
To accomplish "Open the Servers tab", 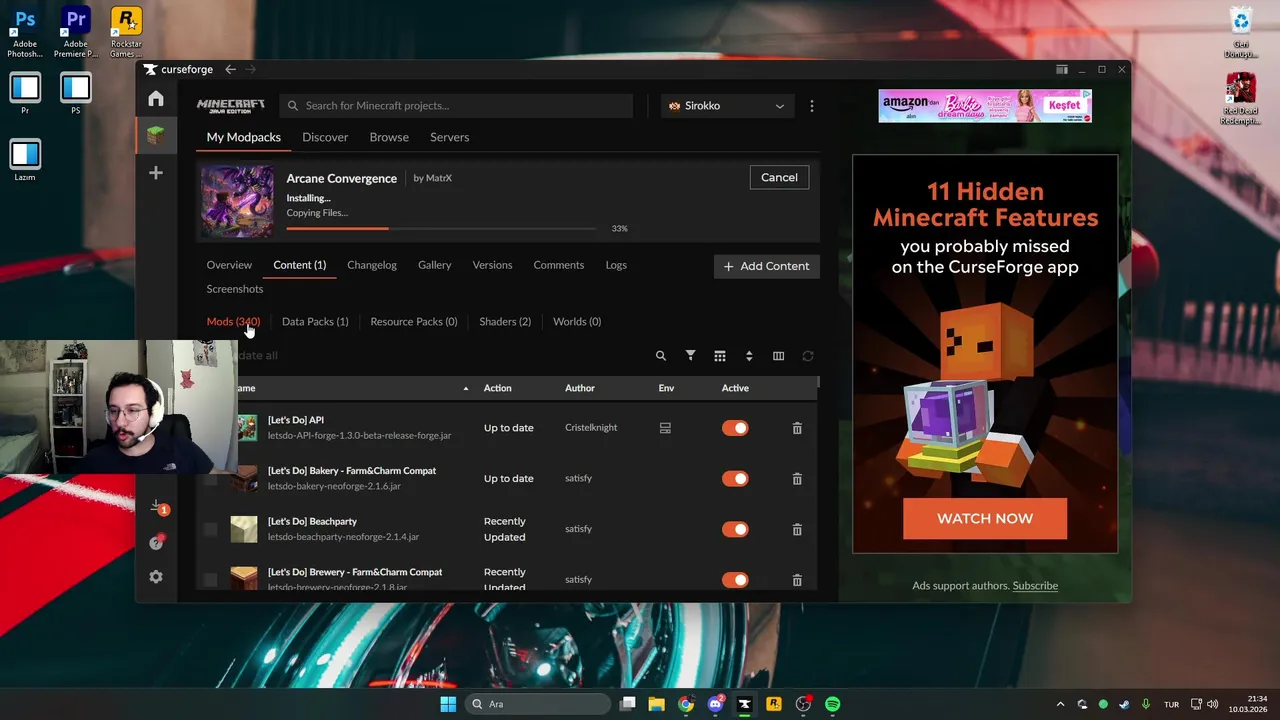I will (449, 137).
